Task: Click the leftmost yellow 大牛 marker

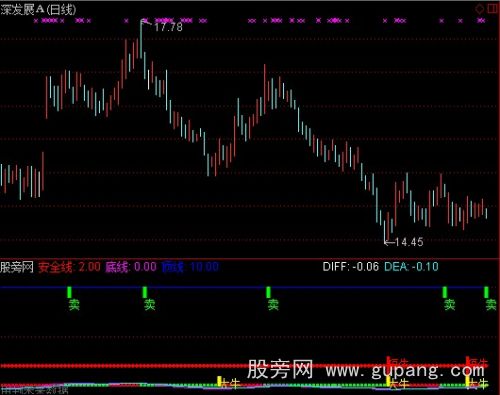Action: coord(230,383)
